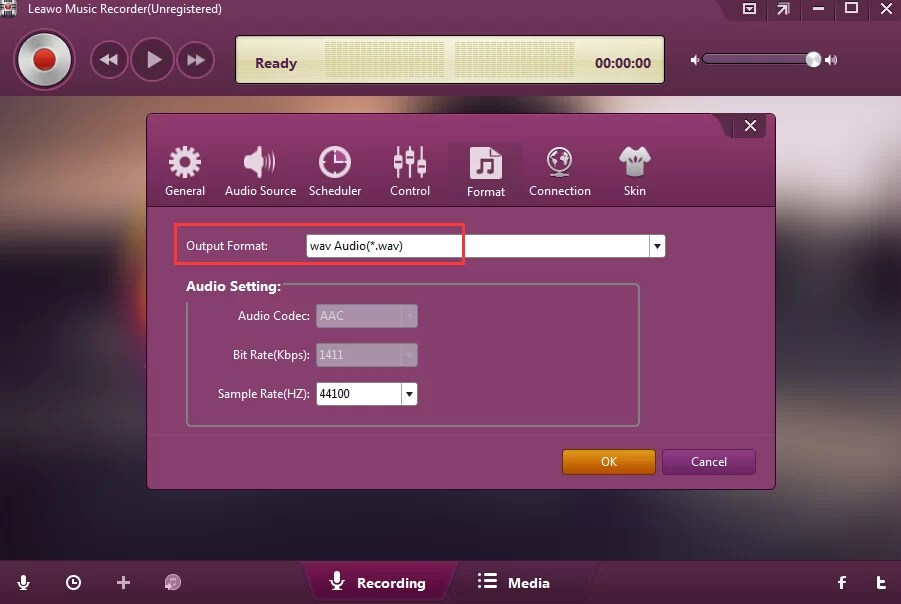901x604 pixels.
Task: Click the Facebook icon at bottom right
Action: 841,582
